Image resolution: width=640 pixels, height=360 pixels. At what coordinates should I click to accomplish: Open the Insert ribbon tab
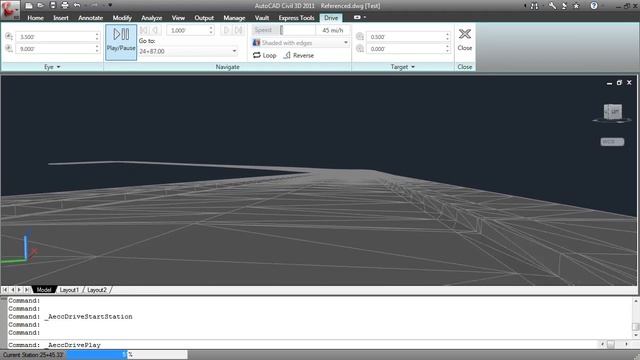61,18
